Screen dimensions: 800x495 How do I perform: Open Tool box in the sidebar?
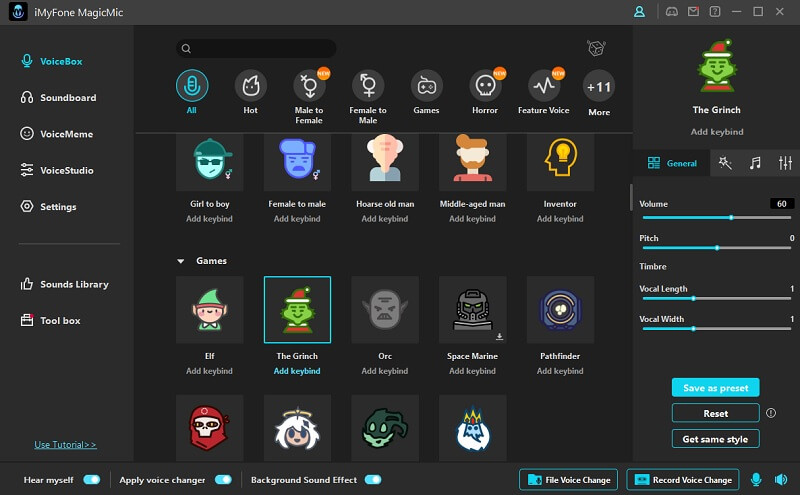(50, 320)
